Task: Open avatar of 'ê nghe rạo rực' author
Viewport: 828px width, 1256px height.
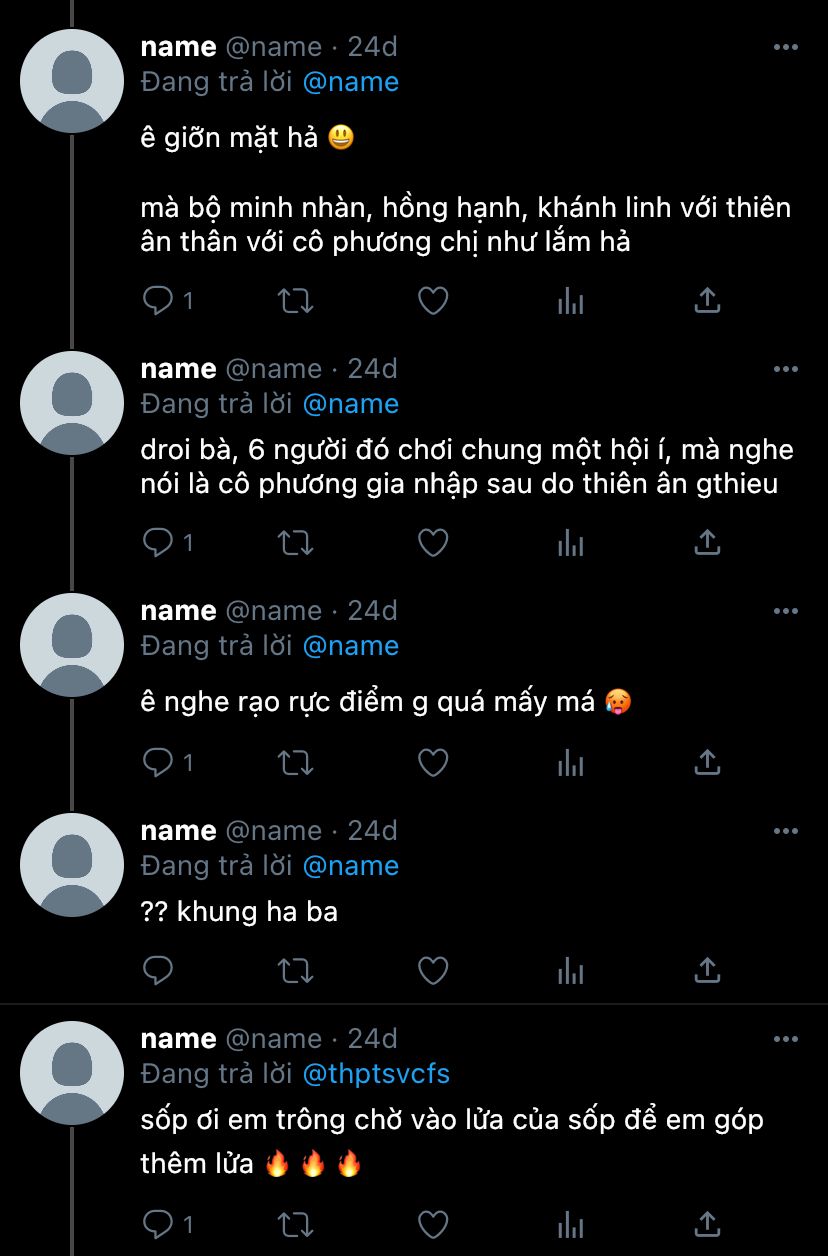Action: 72,645
